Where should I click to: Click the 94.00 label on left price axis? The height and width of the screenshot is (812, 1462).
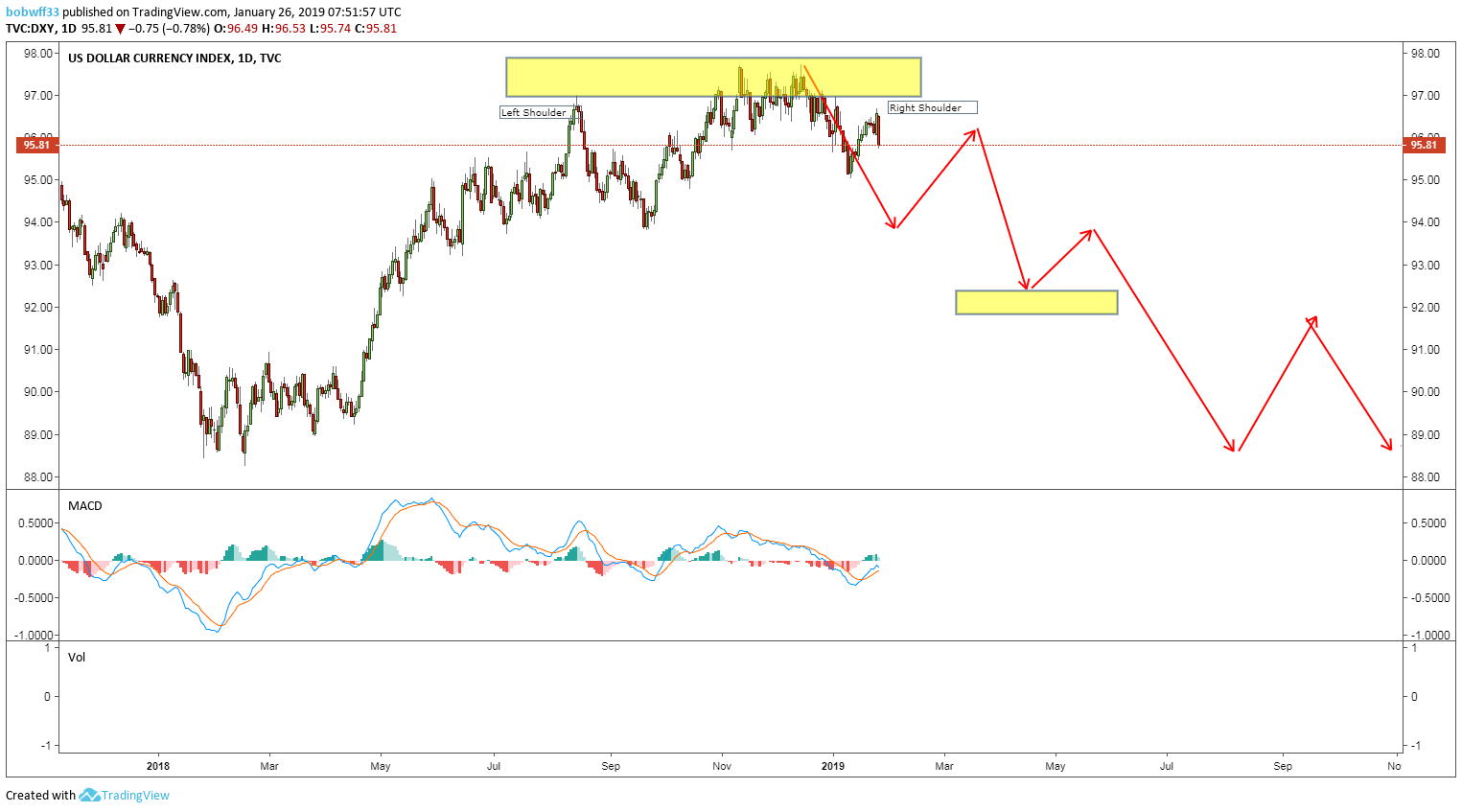38,222
